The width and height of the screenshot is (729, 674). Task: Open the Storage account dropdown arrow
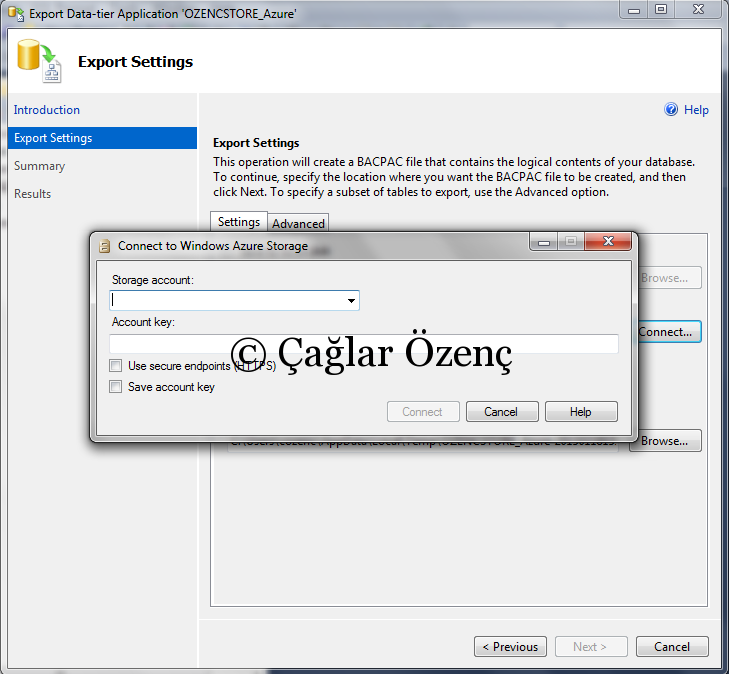(x=351, y=301)
